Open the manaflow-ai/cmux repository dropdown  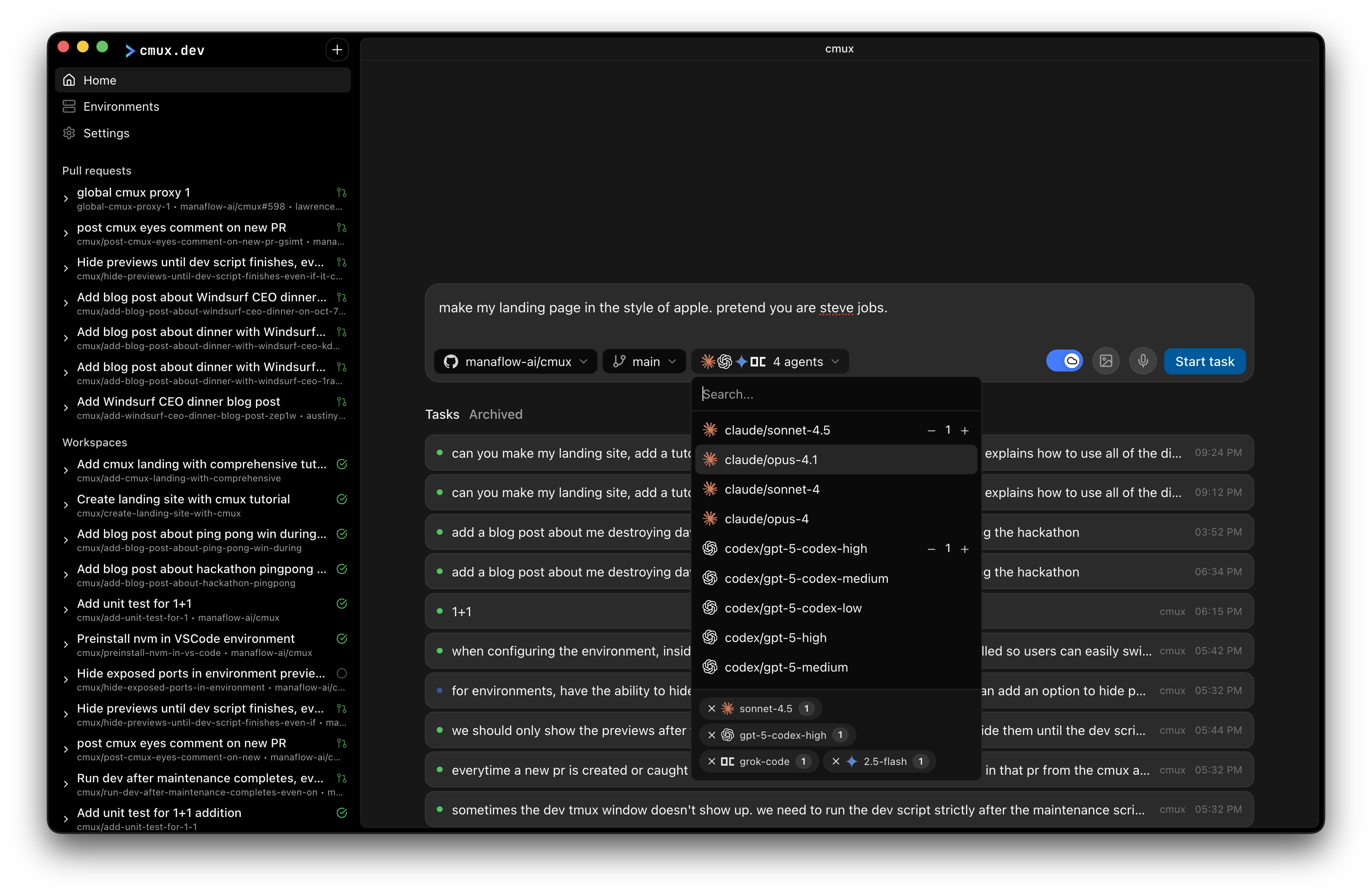click(515, 362)
